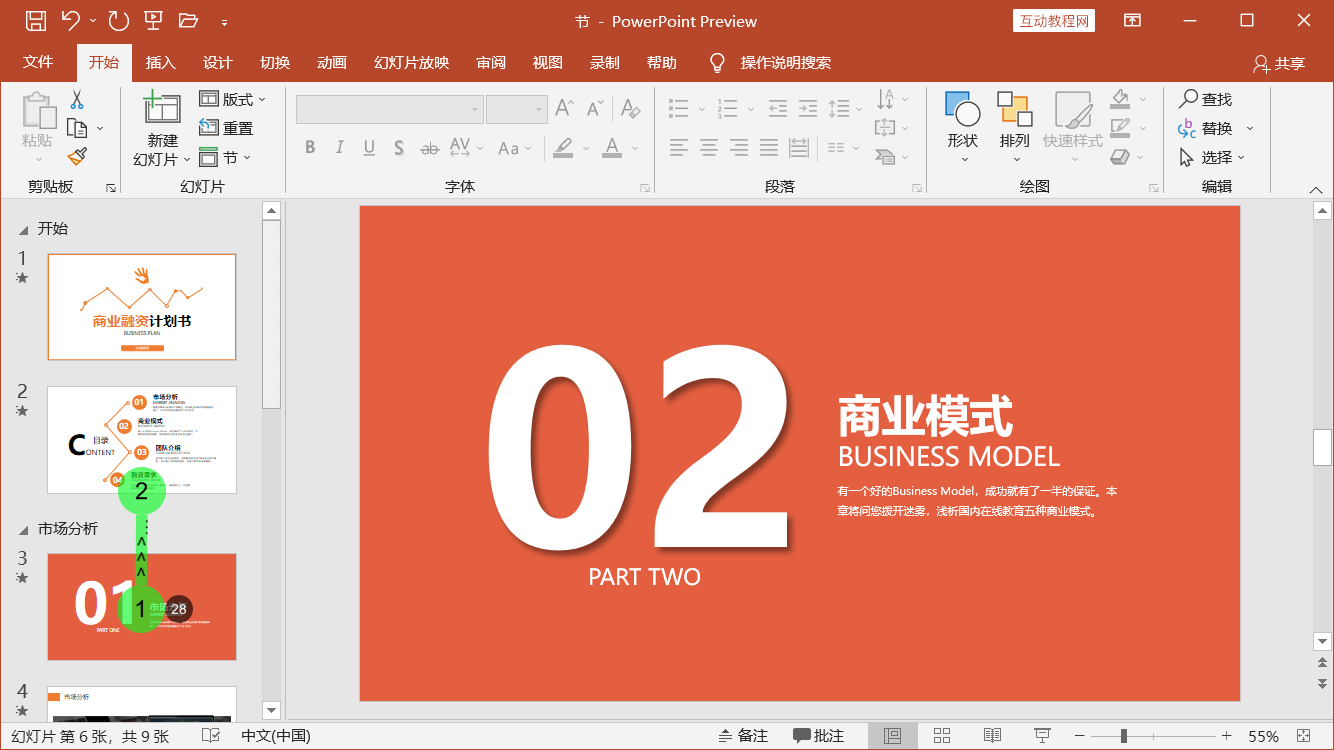Copy with the copy pages icon
The image size is (1334, 750).
pos(77,128)
